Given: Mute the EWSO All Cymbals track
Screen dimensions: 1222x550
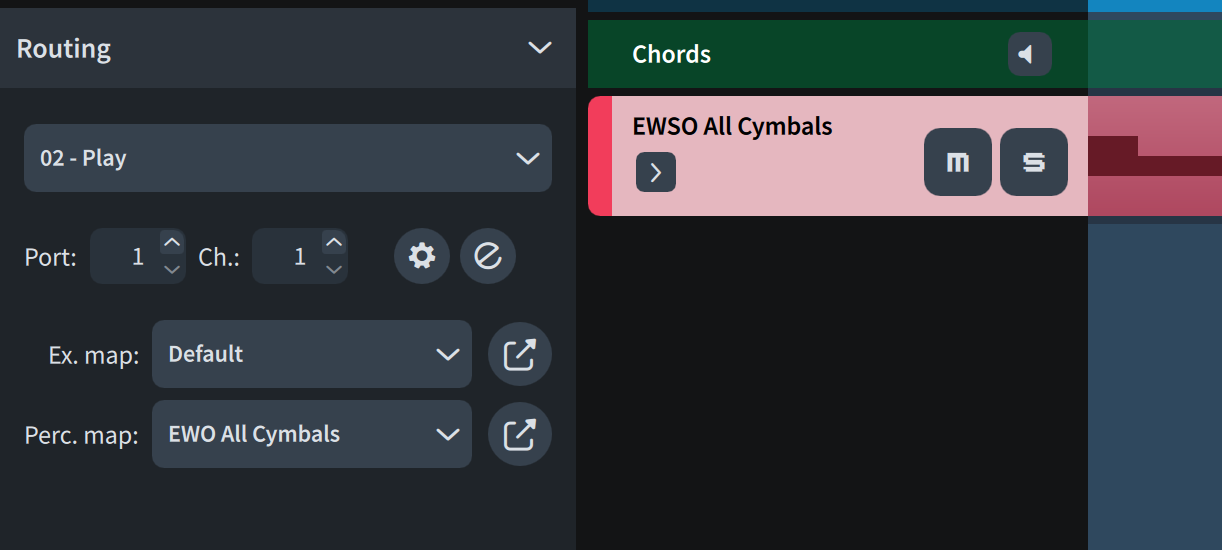Looking at the screenshot, I should (x=957, y=162).
